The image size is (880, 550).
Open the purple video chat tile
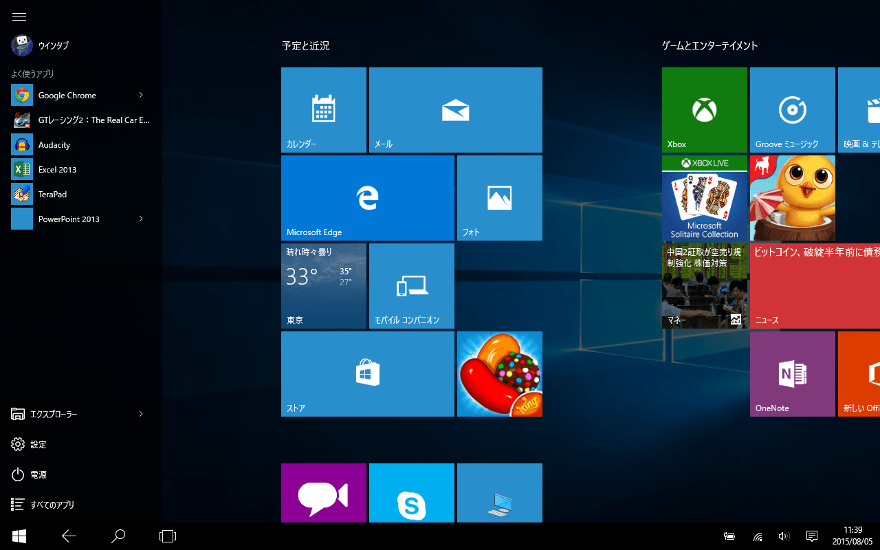pyautogui.click(x=324, y=493)
